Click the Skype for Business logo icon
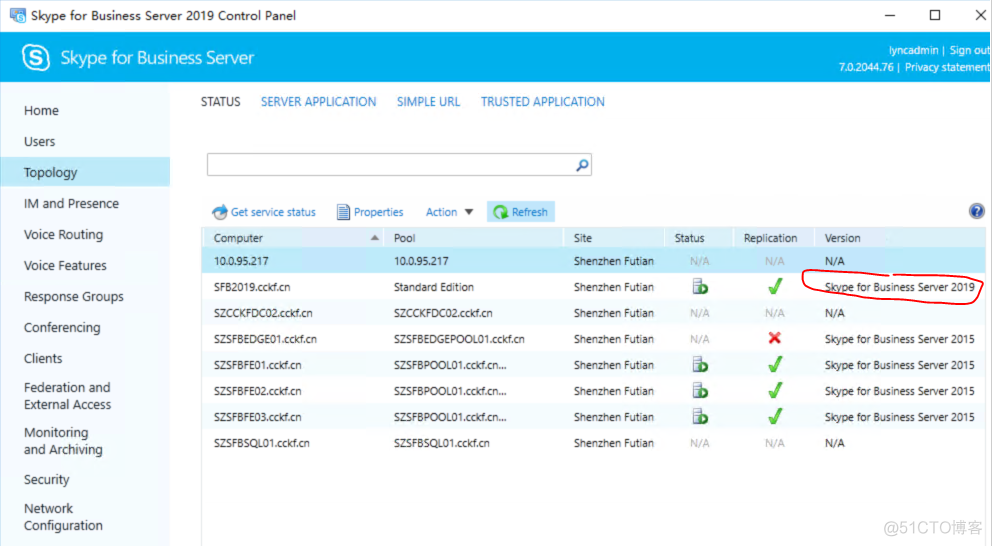992x546 pixels. (x=35, y=58)
